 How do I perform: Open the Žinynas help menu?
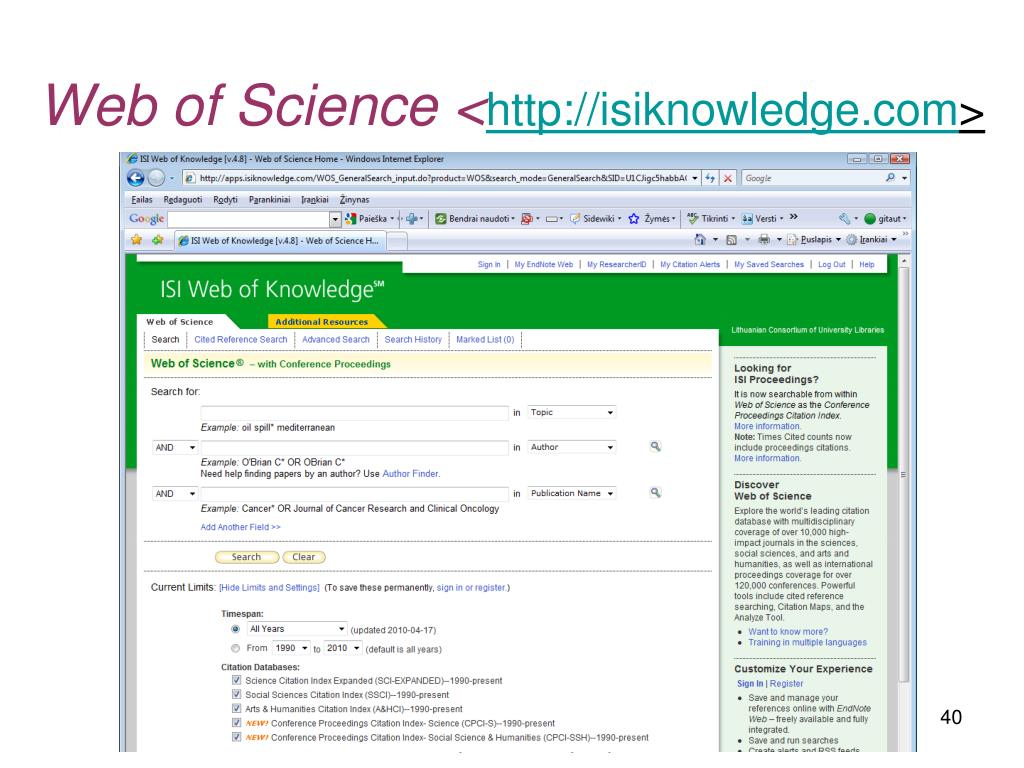[x=355, y=200]
